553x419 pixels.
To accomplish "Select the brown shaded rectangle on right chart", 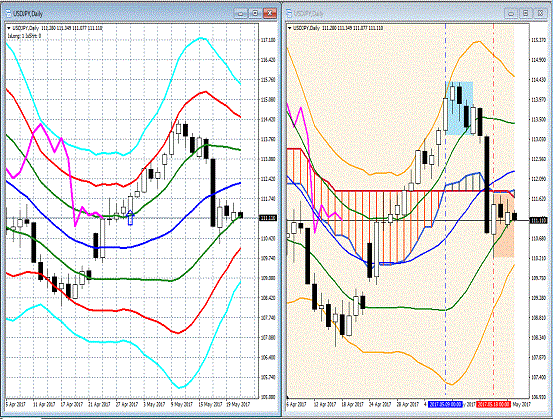I will point(504,224).
